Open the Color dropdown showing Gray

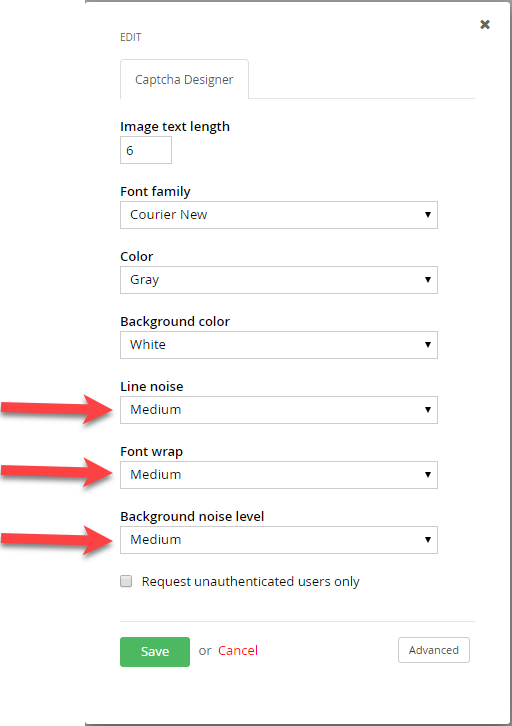coord(279,280)
